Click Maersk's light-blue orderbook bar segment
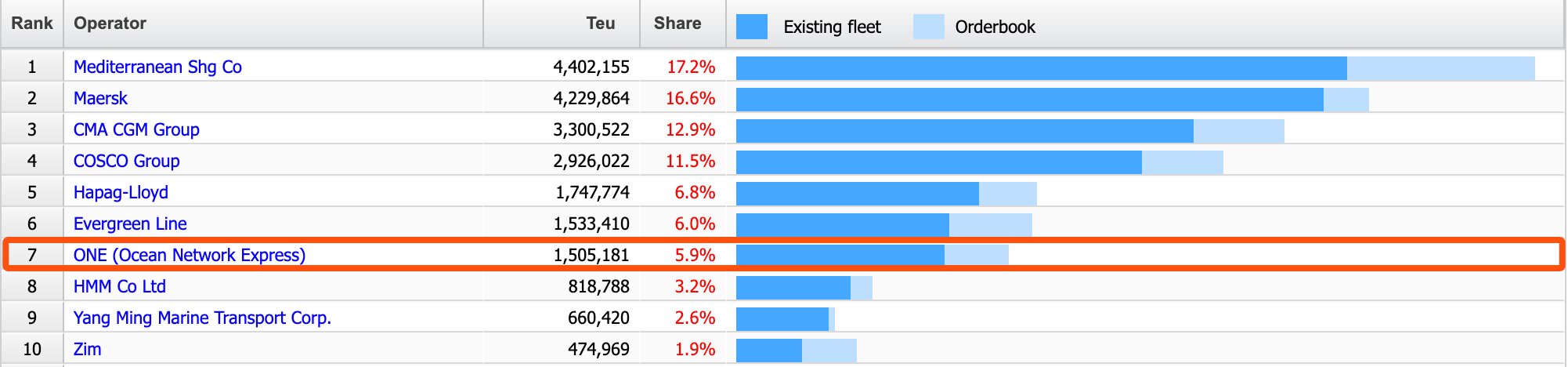1568x367 pixels. (x=1346, y=100)
